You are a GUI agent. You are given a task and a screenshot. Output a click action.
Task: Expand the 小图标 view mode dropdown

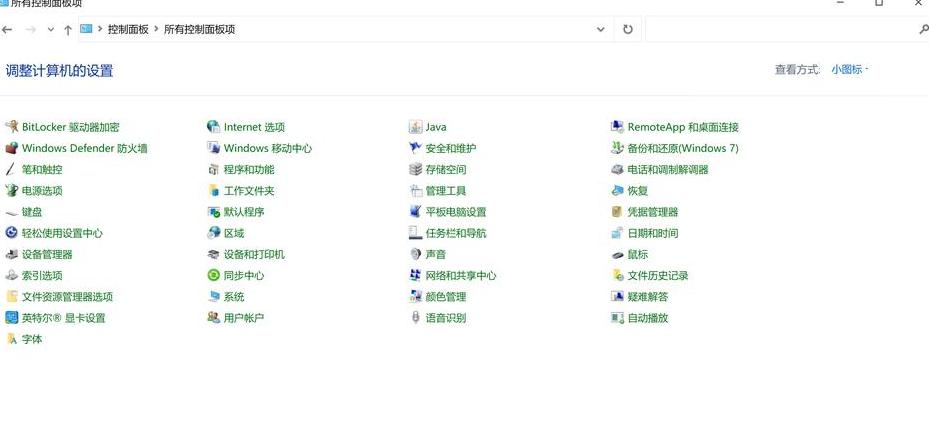click(850, 69)
